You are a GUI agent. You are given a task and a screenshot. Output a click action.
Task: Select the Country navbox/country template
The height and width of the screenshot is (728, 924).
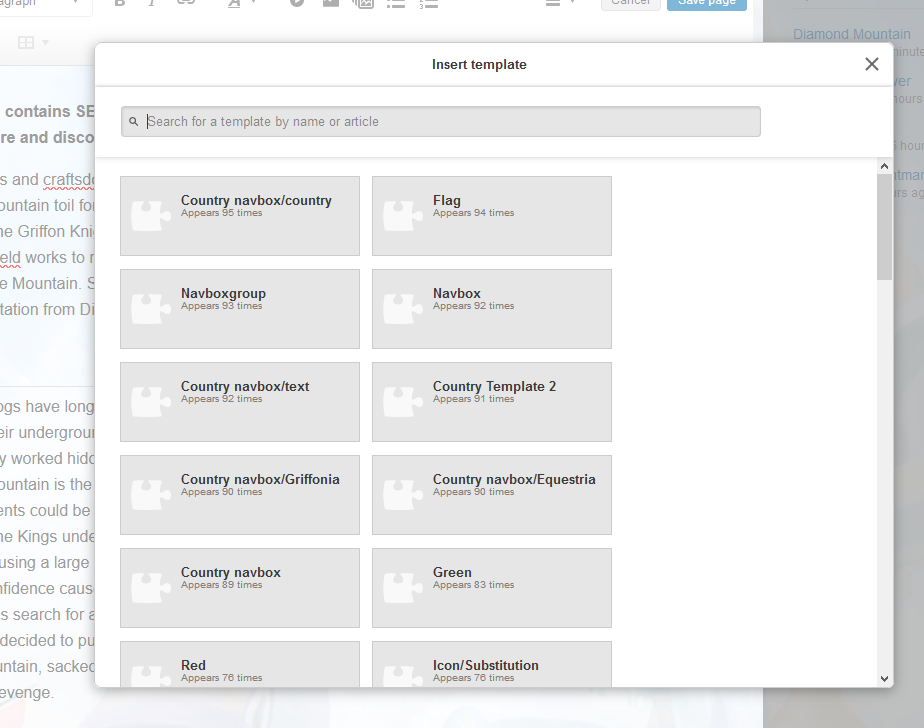pyautogui.click(x=240, y=216)
